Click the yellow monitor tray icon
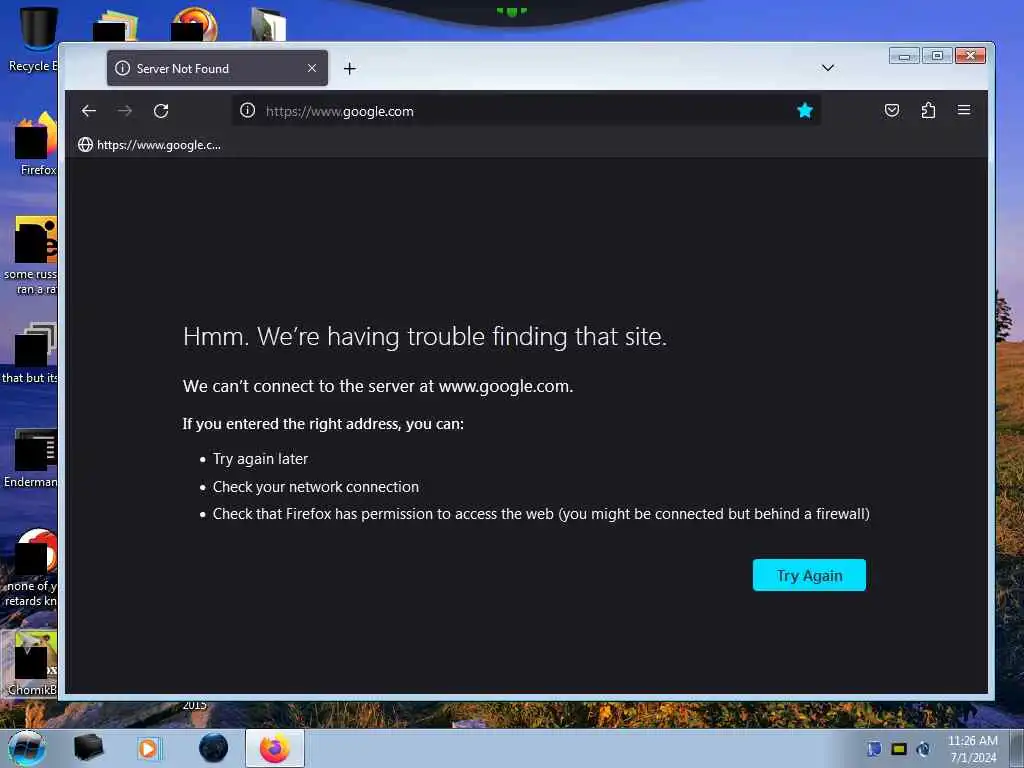1024x768 pixels. [x=899, y=749]
